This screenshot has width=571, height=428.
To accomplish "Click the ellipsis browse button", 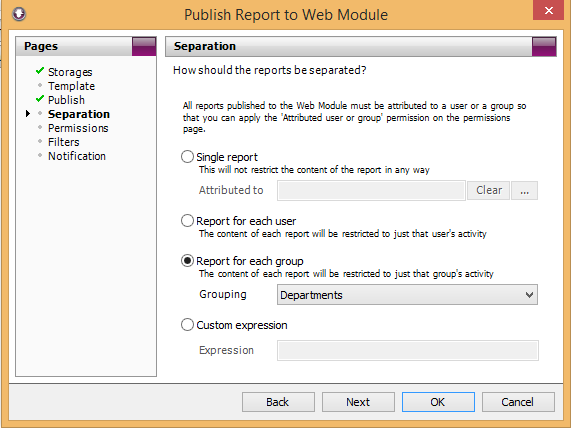I will point(524,191).
